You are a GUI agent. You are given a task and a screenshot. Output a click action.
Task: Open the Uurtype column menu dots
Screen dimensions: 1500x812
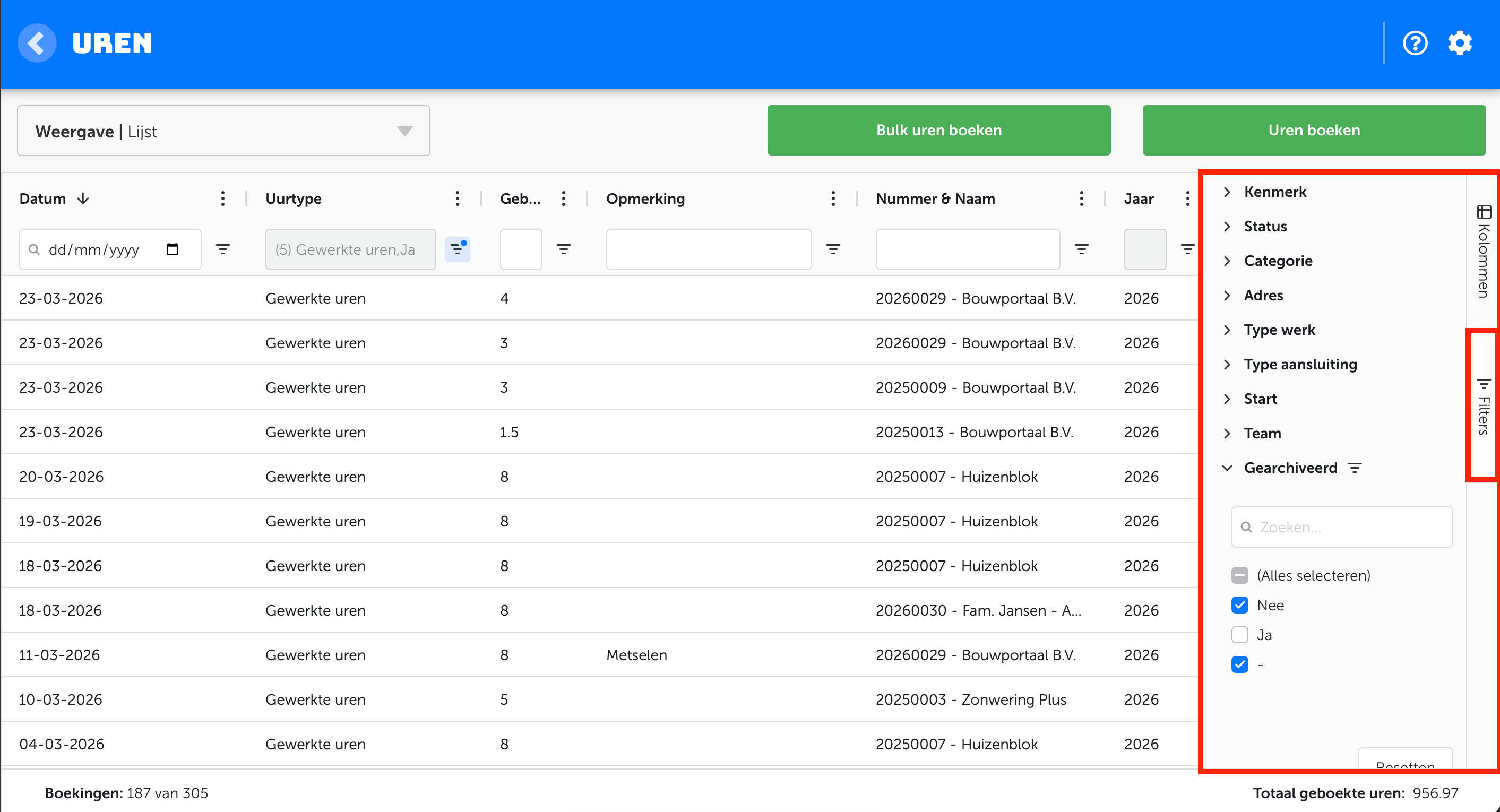[457, 198]
